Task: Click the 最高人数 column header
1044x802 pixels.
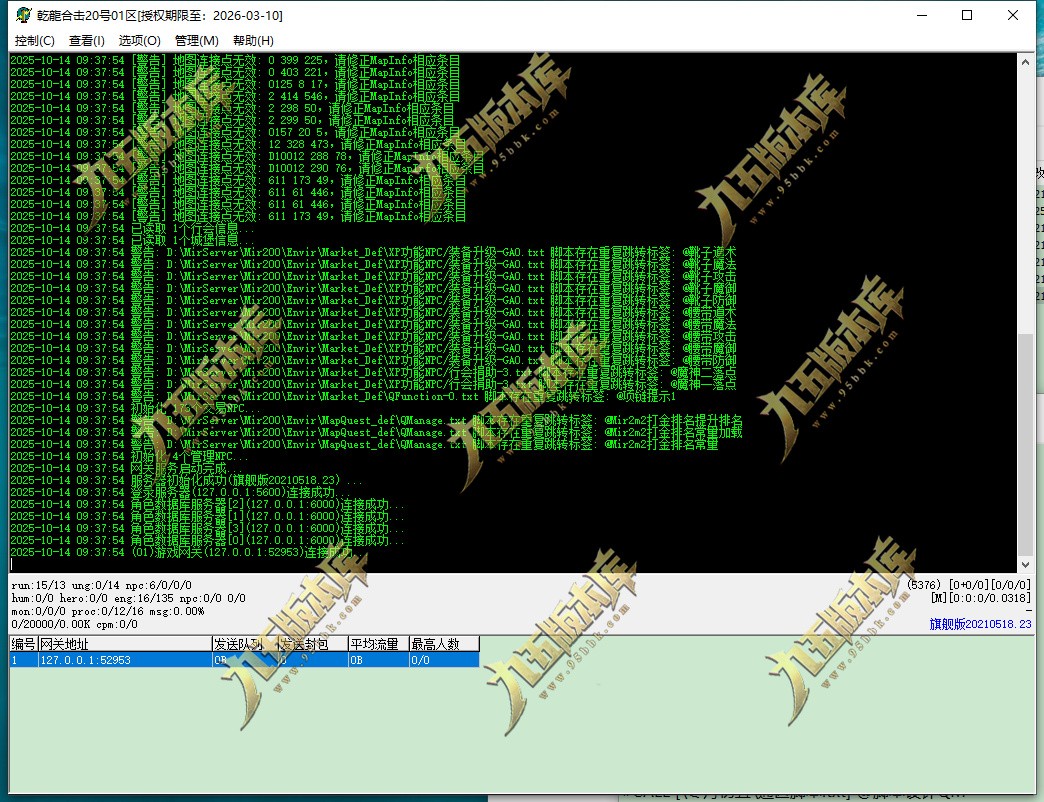Action: pos(443,644)
